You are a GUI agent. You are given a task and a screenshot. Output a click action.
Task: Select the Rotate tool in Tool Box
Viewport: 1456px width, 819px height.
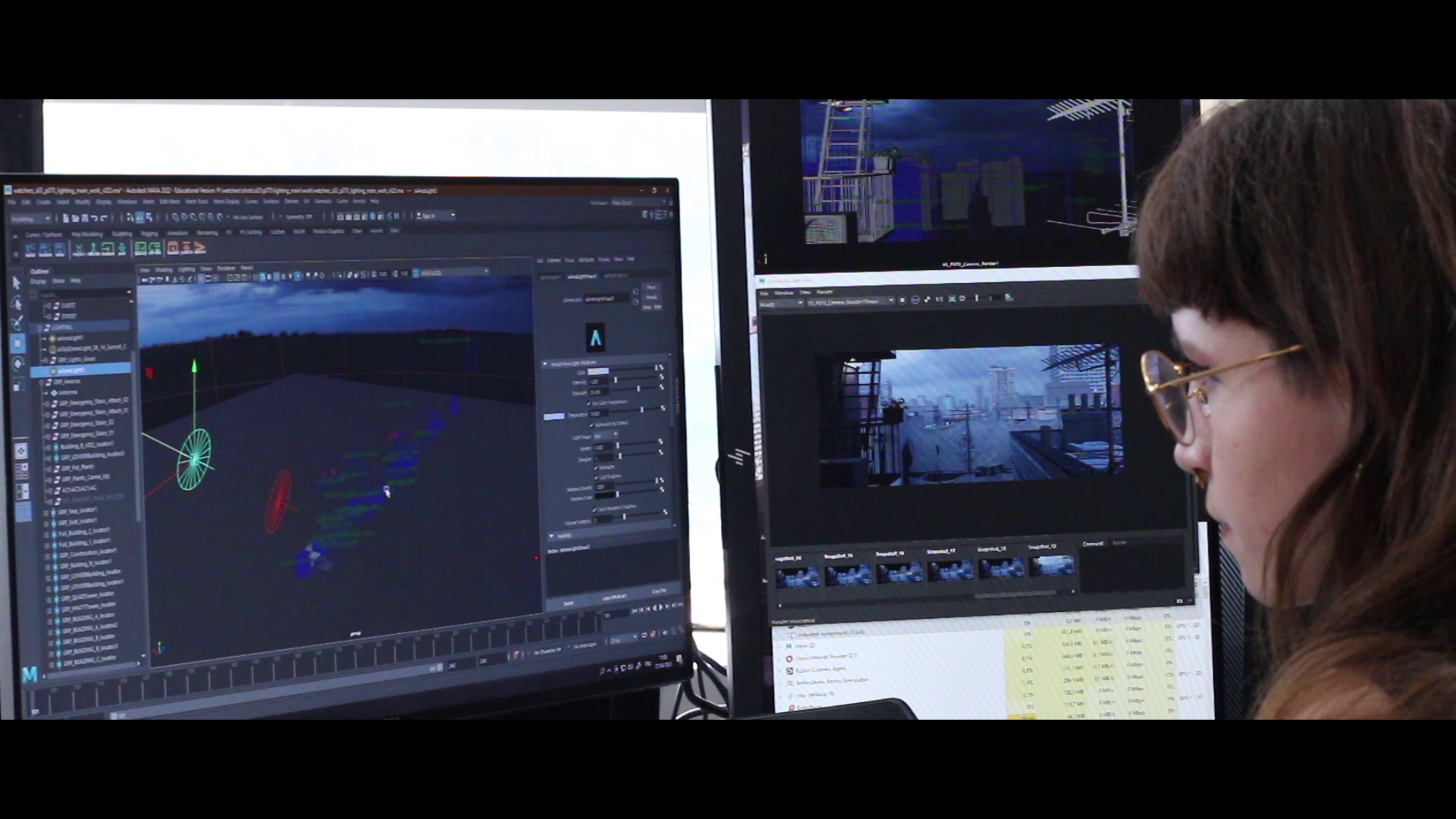coord(18,364)
